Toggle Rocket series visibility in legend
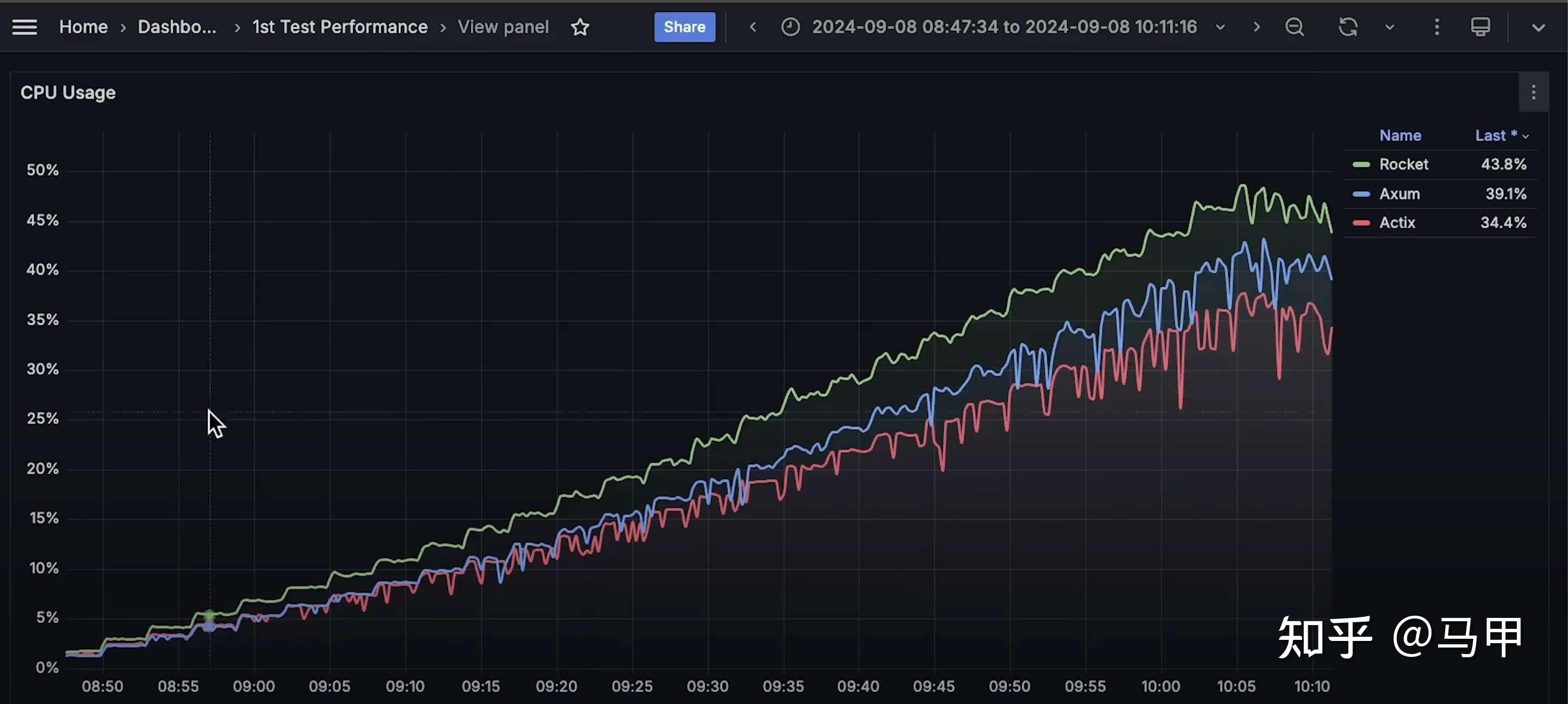The width and height of the screenshot is (1568, 704). 1403,164
